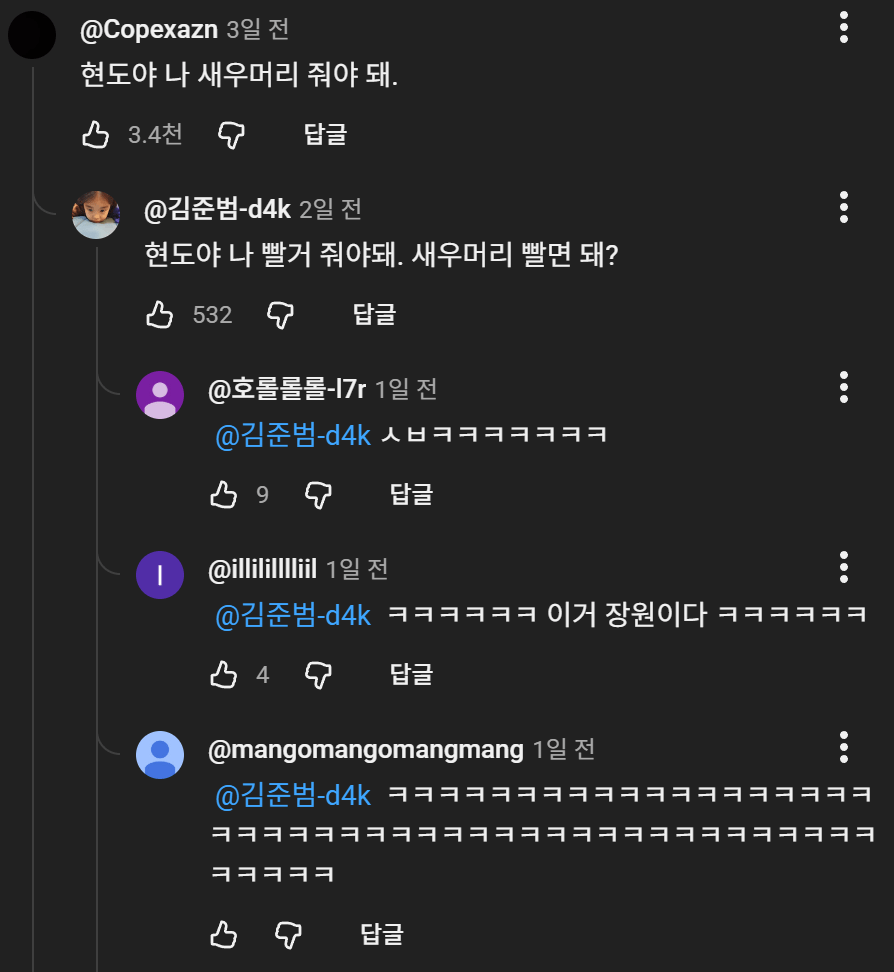Dislike the @illililllliil reply
The height and width of the screenshot is (972, 894).
(x=318, y=675)
